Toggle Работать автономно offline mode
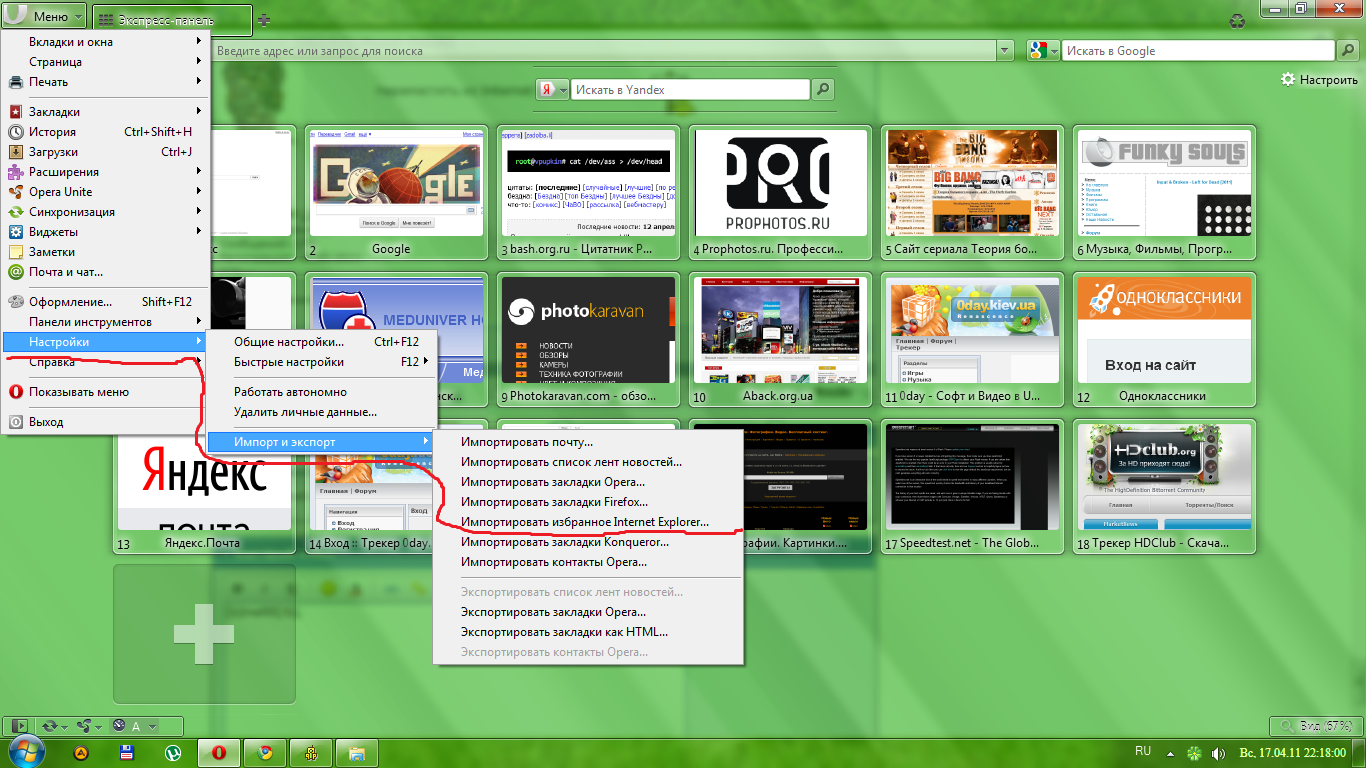1366x768 pixels. pos(322,392)
